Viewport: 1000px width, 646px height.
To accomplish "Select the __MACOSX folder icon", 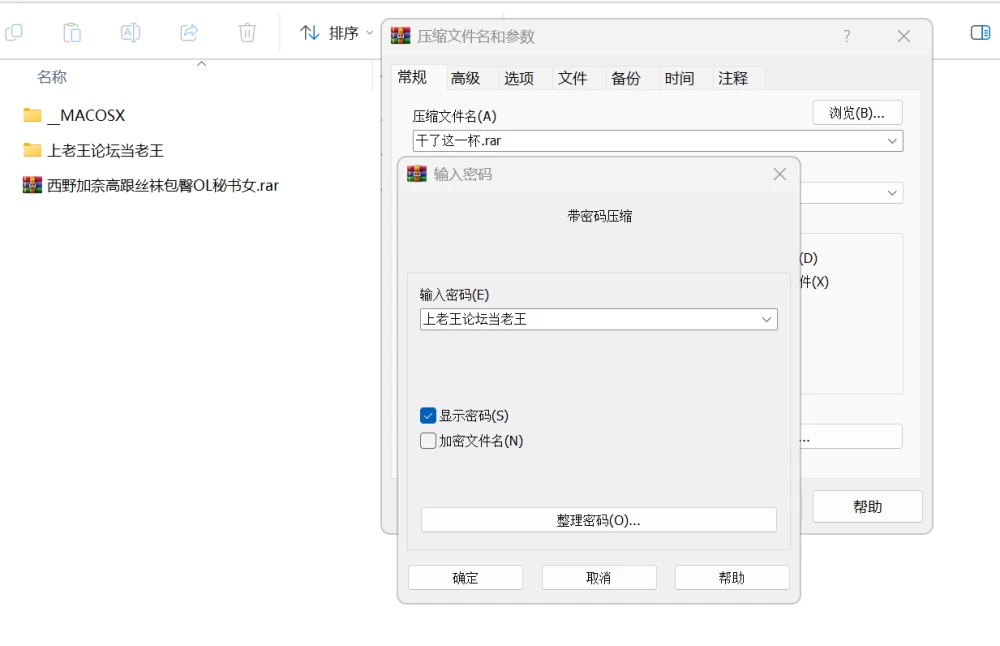I will pyautogui.click(x=32, y=115).
